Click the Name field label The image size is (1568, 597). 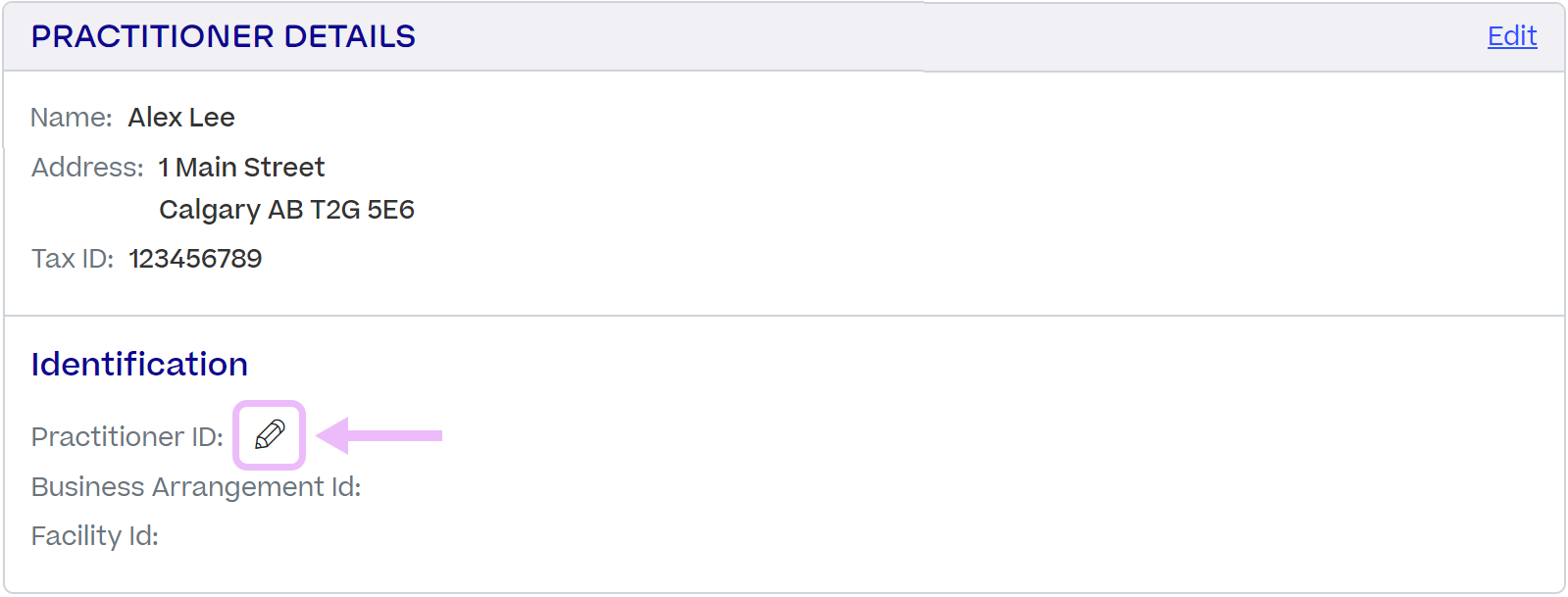[72, 118]
